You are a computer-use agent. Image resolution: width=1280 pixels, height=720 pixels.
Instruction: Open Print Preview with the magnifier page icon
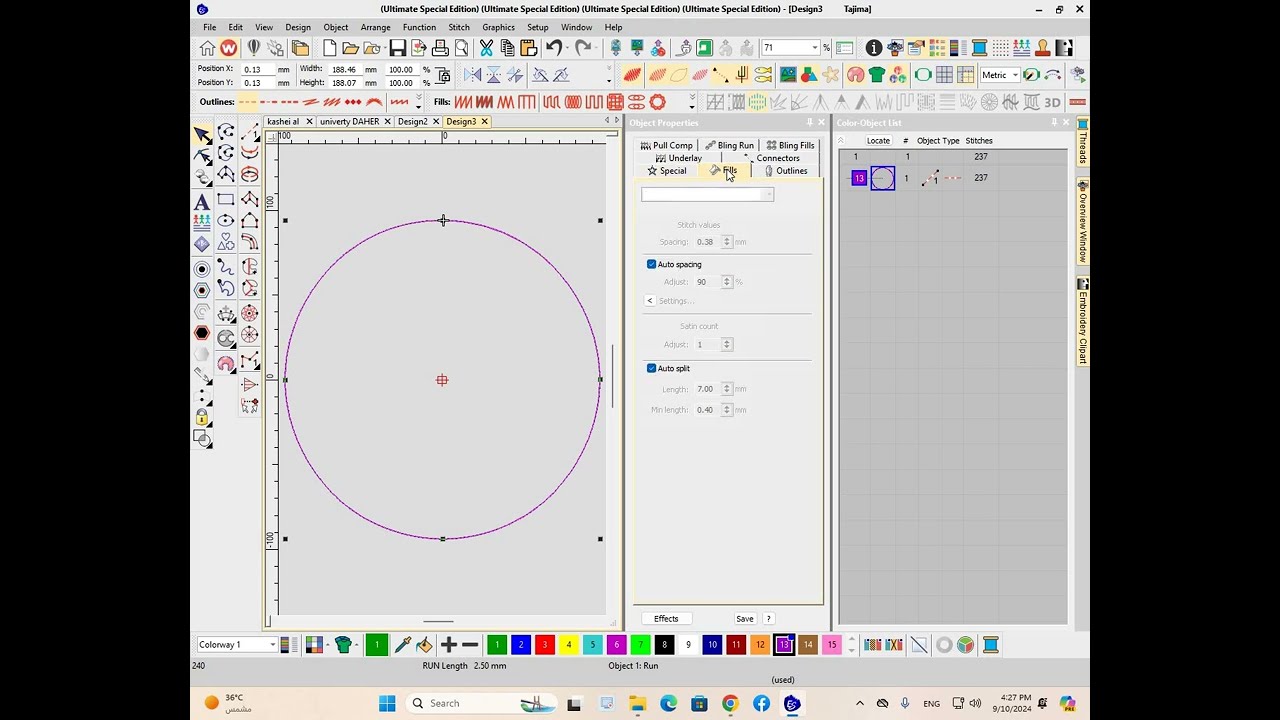461,48
